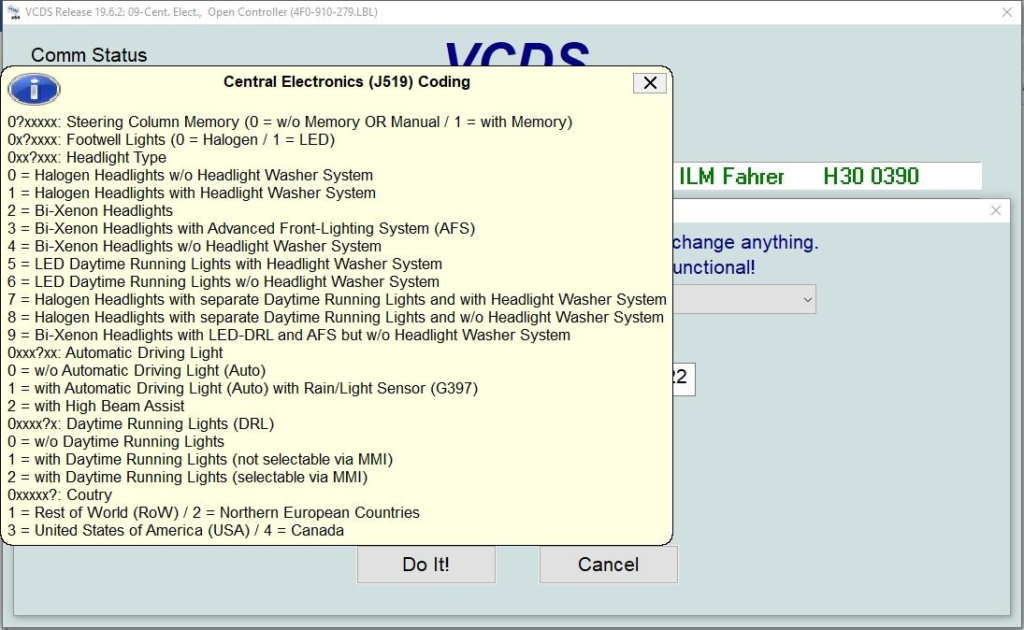The image size is (1024, 630).
Task: Click line 6 = LED Daytime Running Lights w/o Washer
Action: (223, 281)
